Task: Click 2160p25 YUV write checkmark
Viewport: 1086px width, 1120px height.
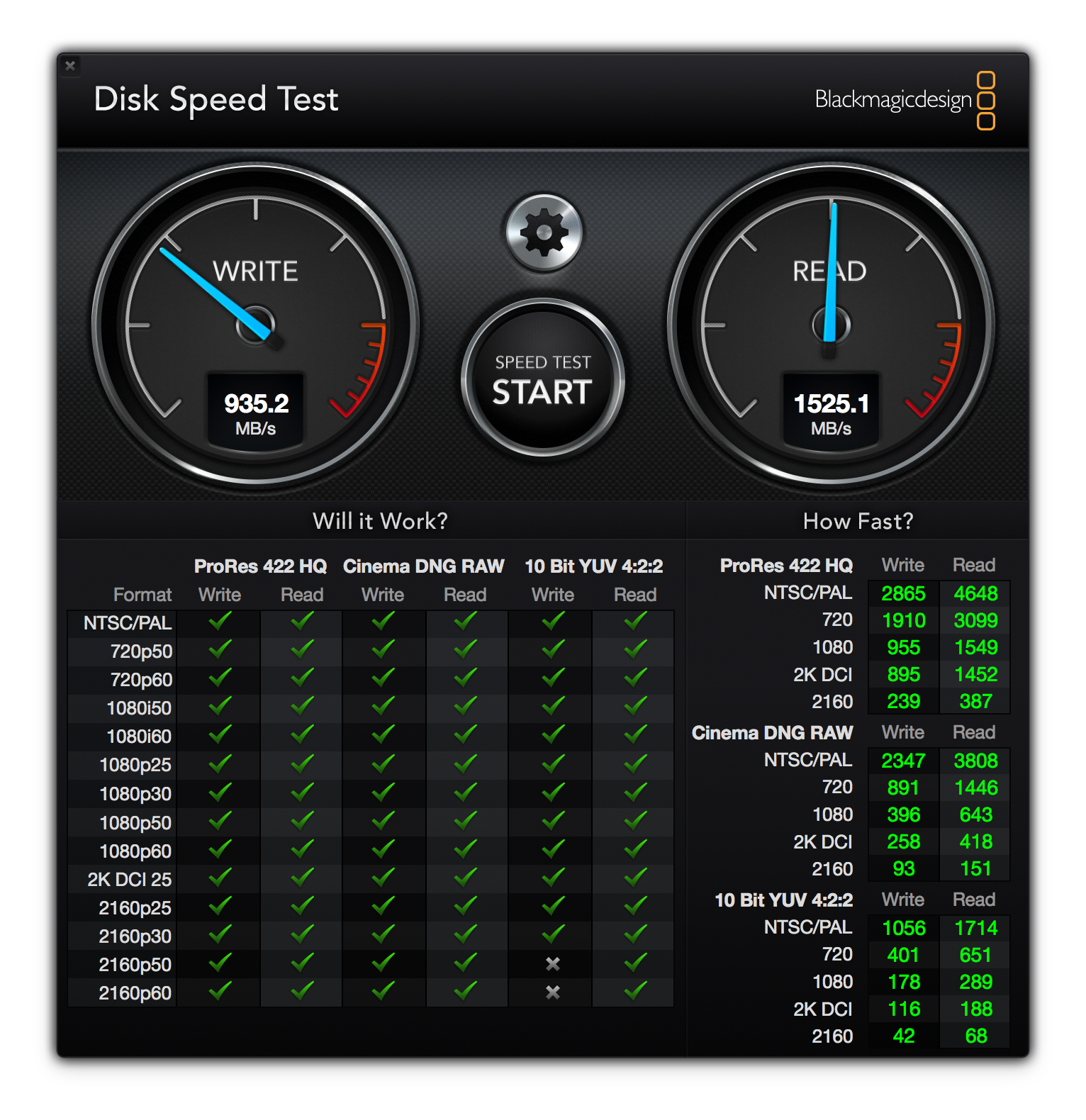Action: tap(553, 906)
